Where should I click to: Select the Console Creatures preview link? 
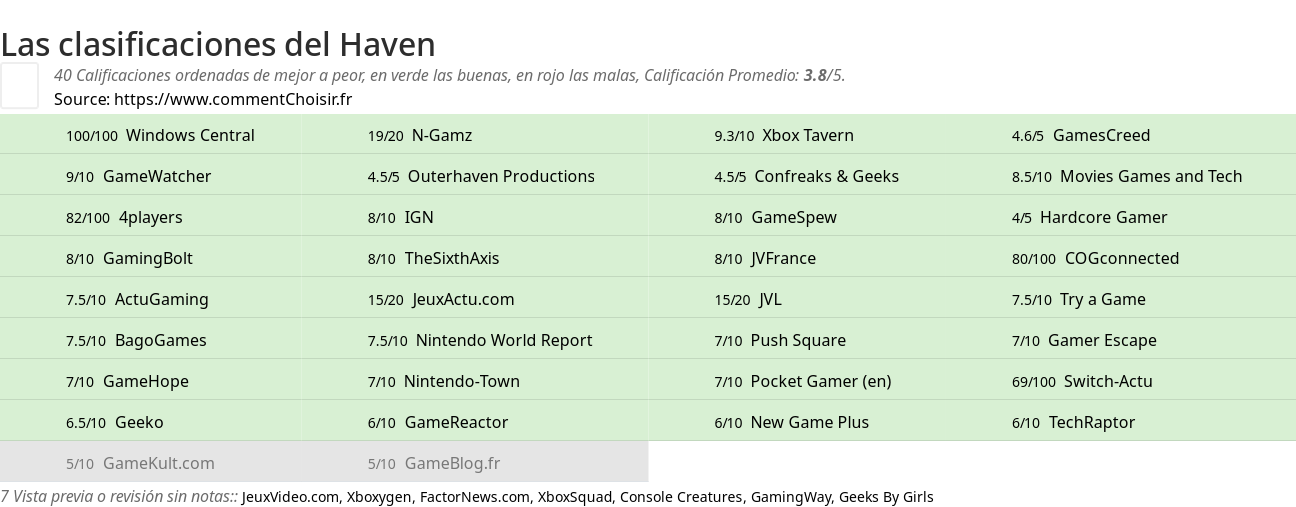click(x=681, y=497)
